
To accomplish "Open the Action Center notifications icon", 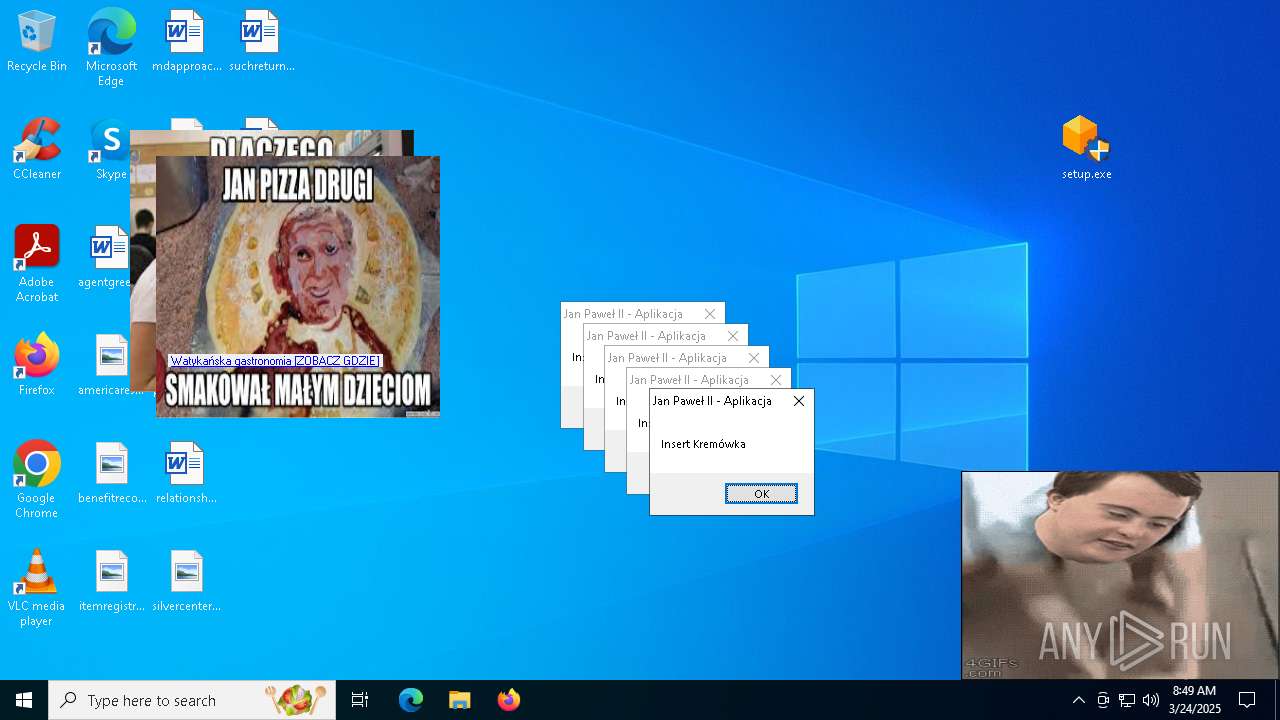I will (x=1247, y=700).
